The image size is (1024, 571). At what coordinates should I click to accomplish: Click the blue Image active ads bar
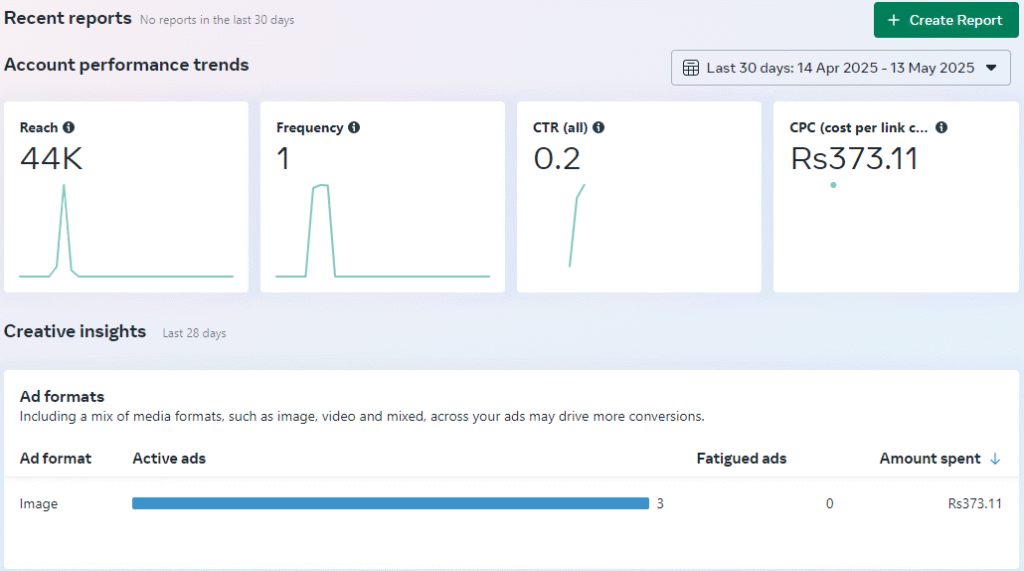click(x=391, y=503)
